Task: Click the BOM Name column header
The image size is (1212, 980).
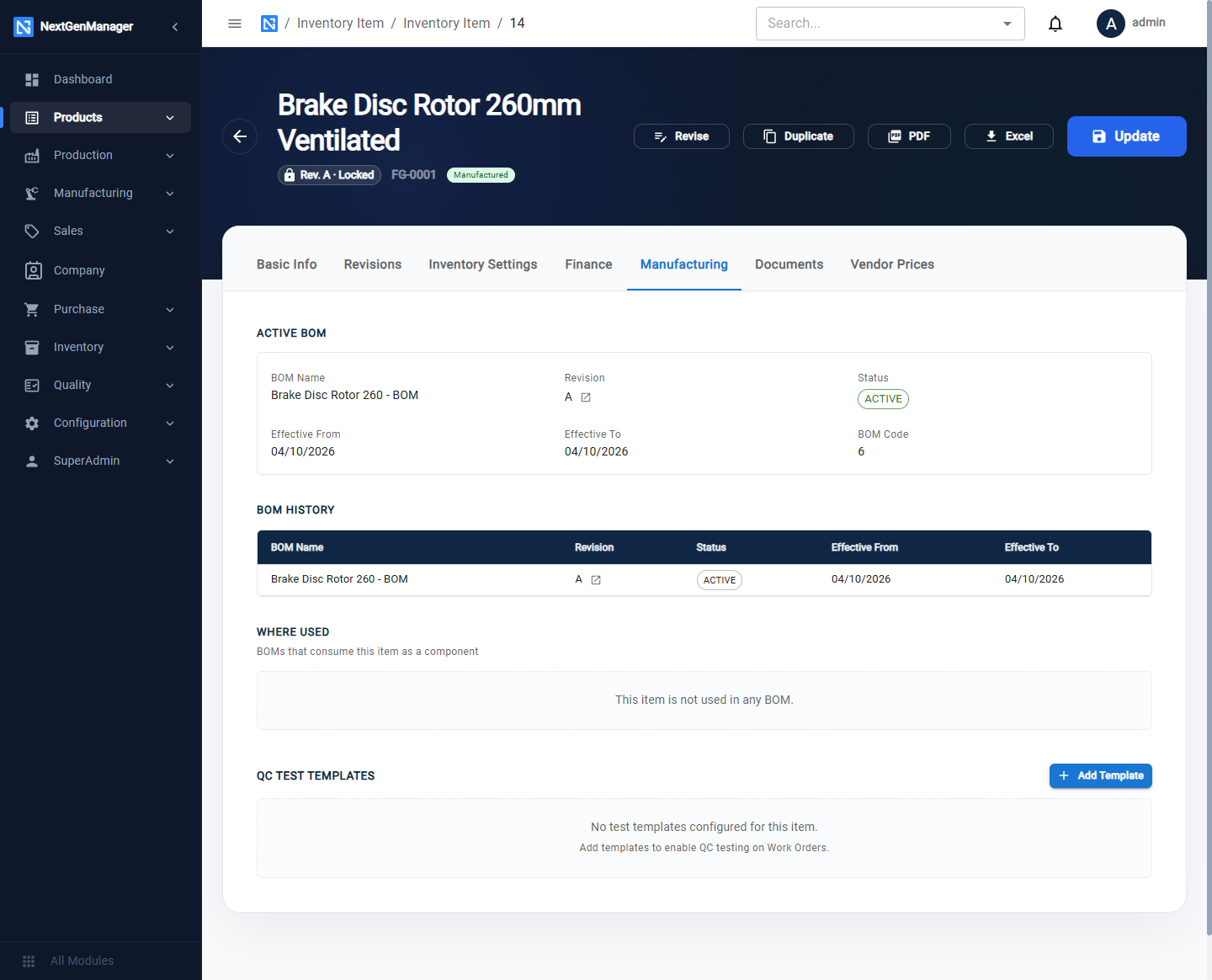Action: tap(297, 547)
